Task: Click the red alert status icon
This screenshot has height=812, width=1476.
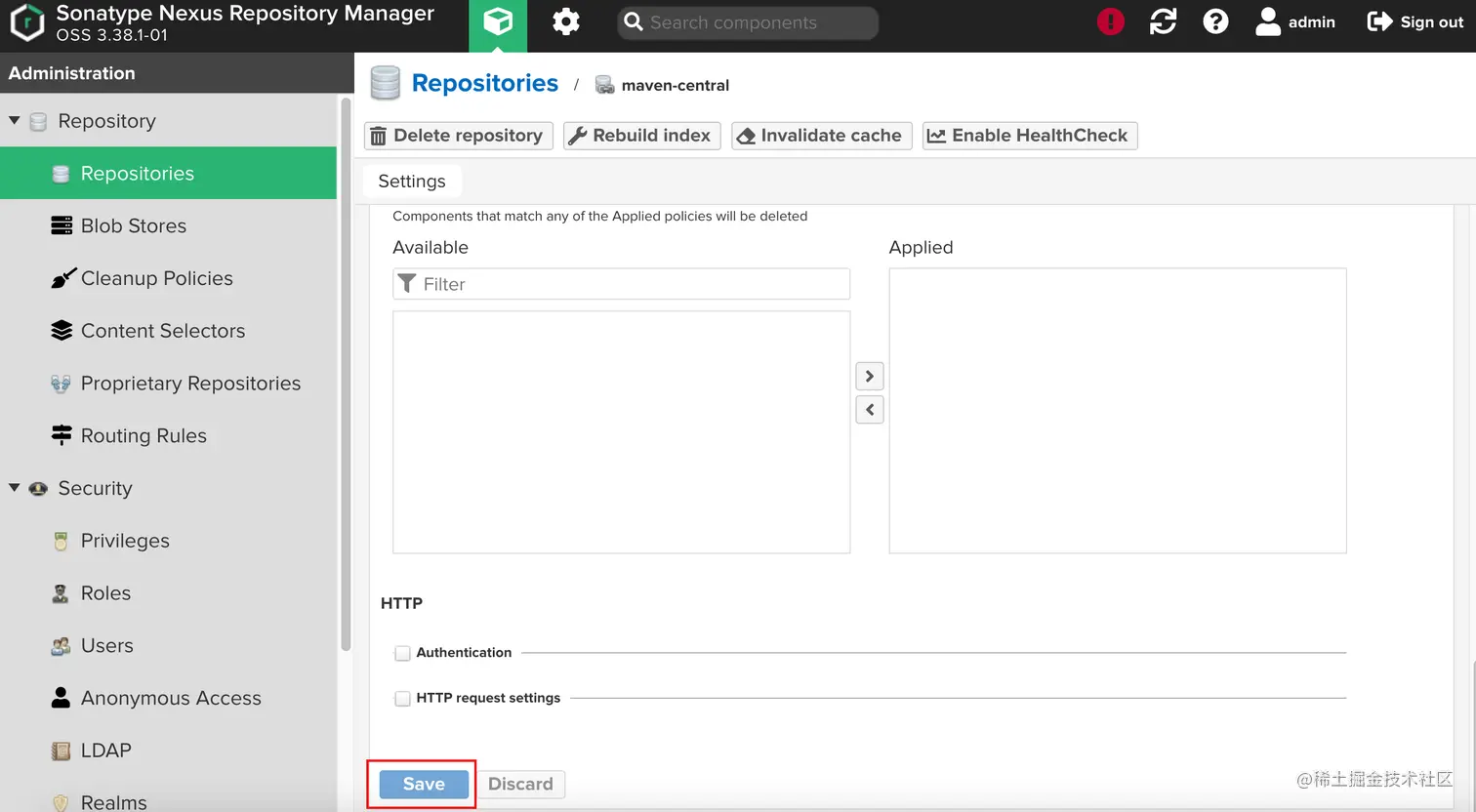Action: [x=1110, y=21]
